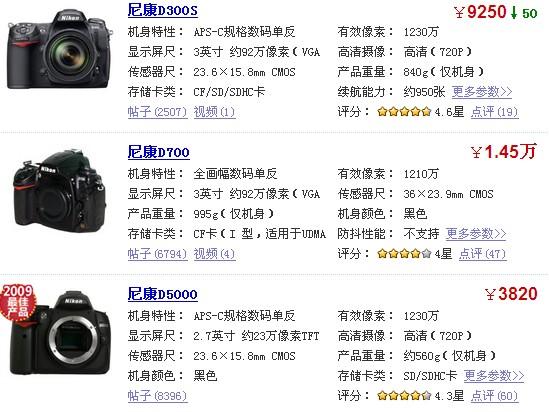Expand 更多参数>> for the D300S

(482, 92)
